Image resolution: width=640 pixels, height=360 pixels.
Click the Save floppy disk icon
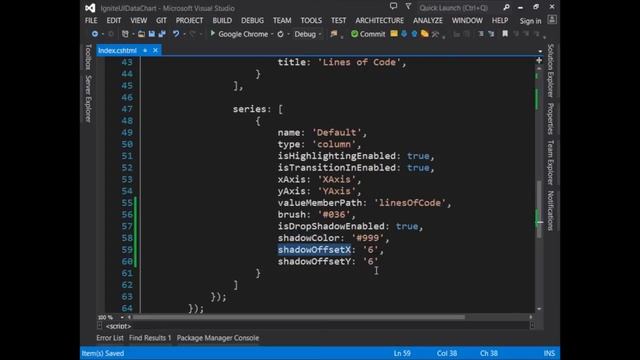(152, 34)
